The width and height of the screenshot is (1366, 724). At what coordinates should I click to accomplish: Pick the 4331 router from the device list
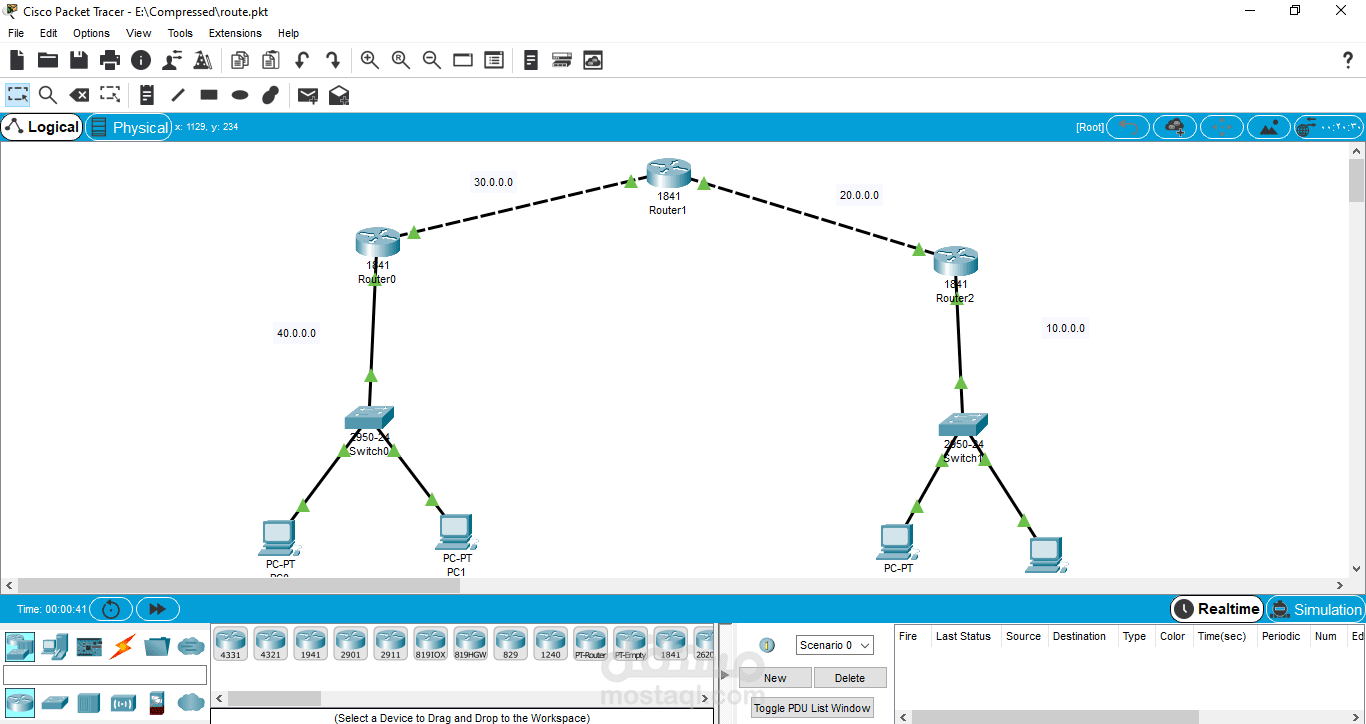(x=231, y=643)
